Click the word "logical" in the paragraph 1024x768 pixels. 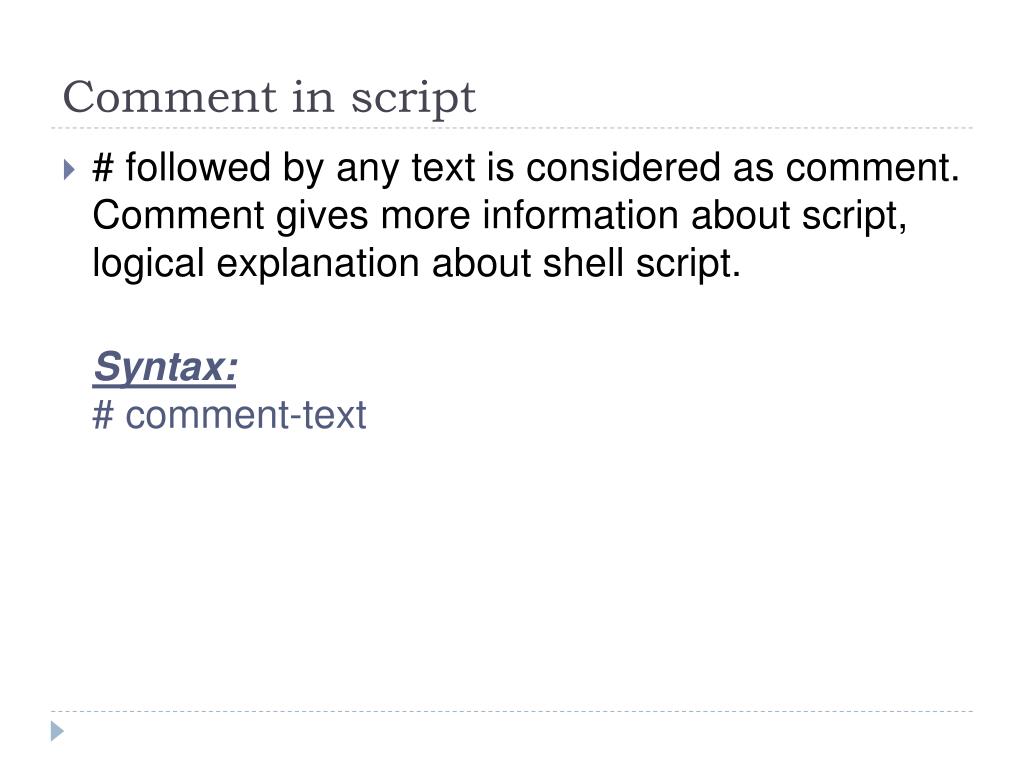[x=148, y=264]
